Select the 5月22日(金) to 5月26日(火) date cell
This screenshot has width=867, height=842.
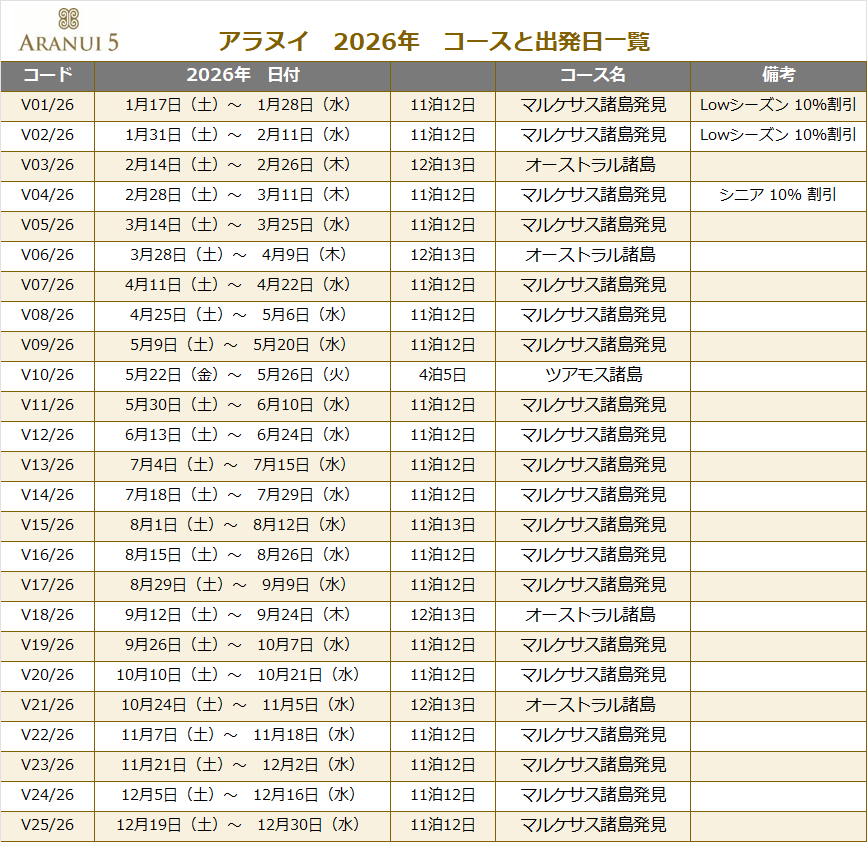coord(243,375)
